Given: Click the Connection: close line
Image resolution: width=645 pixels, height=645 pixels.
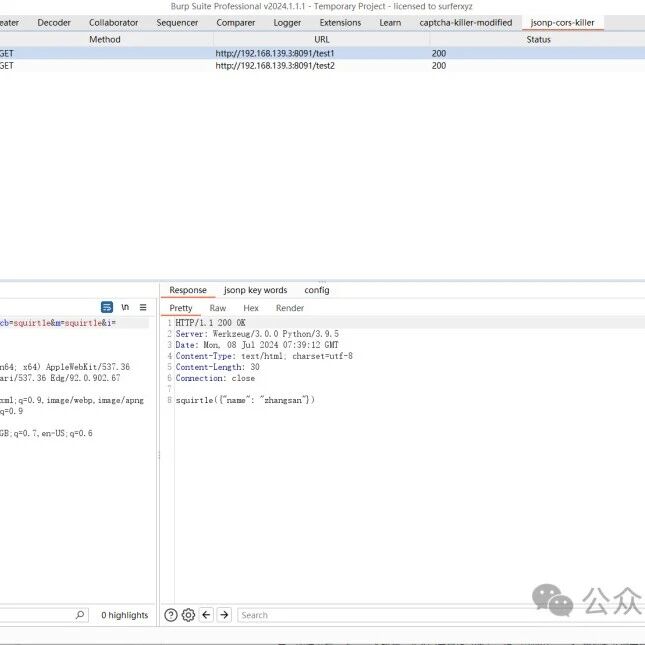Looking at the screenshot, I should point(215,378).
